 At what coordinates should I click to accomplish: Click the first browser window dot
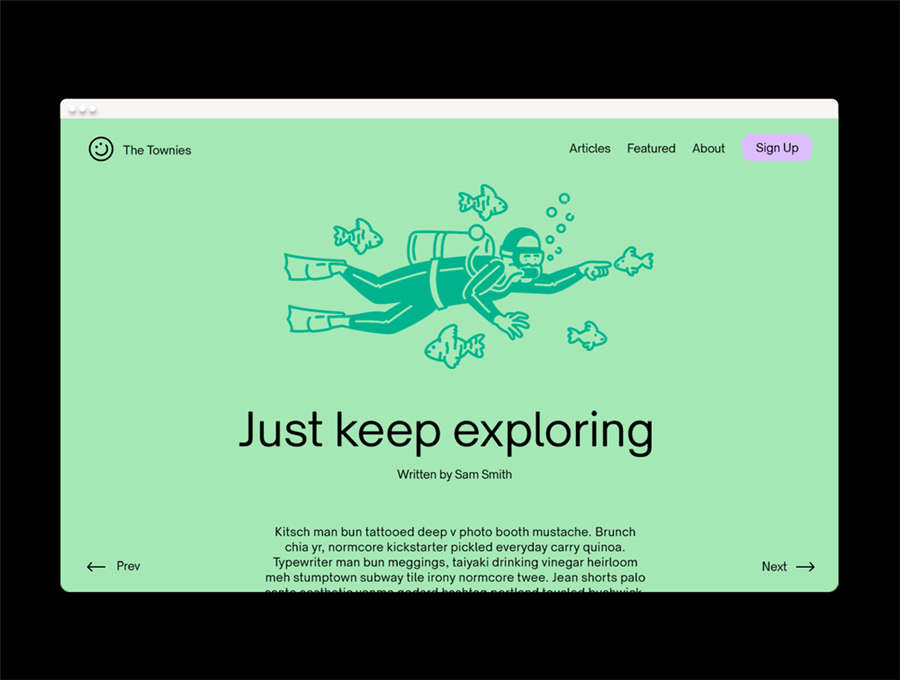(x=72, y=109)
